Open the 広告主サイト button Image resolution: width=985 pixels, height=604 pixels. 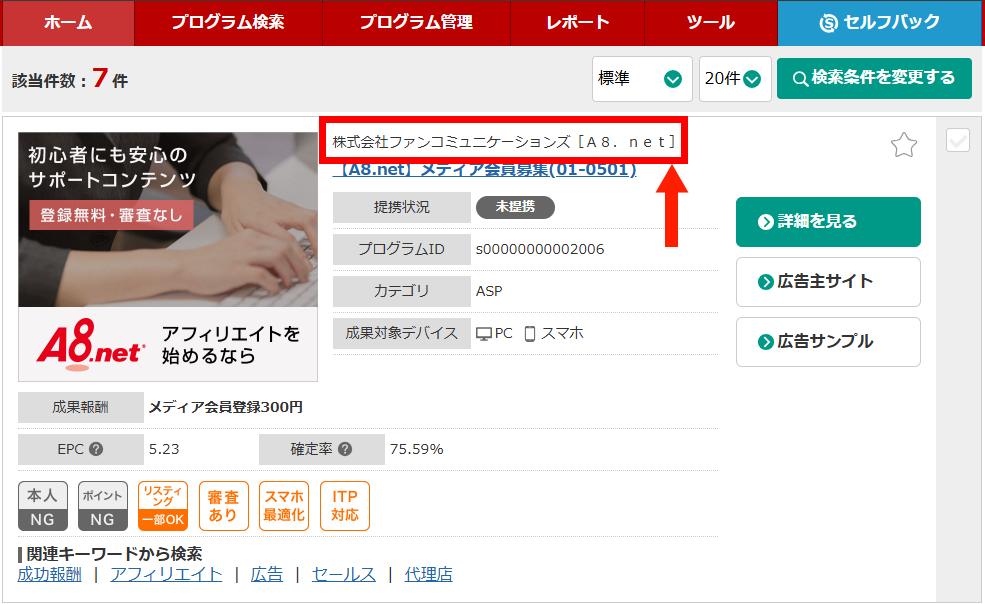coord(828,282)
